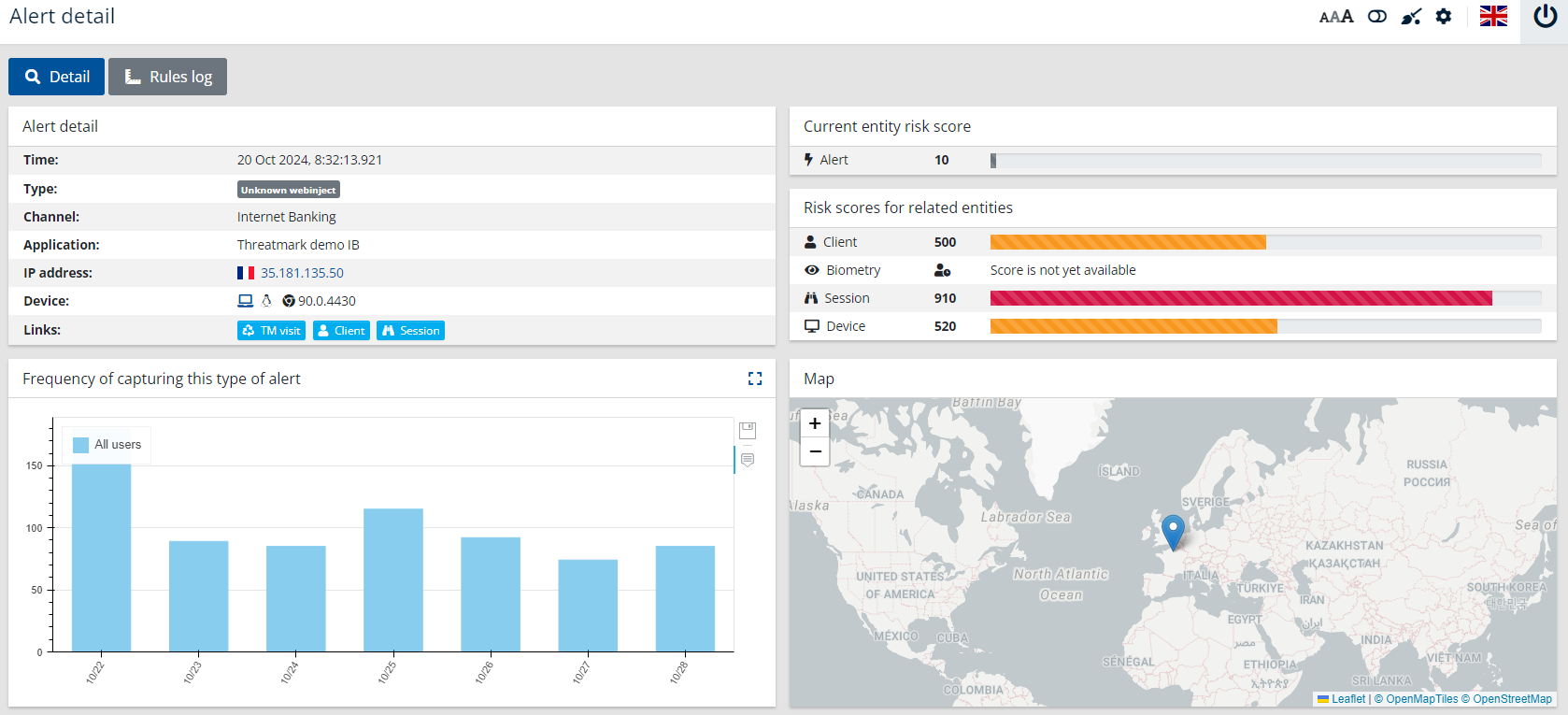Click the Biometry eye icon

tap(811, 270)
